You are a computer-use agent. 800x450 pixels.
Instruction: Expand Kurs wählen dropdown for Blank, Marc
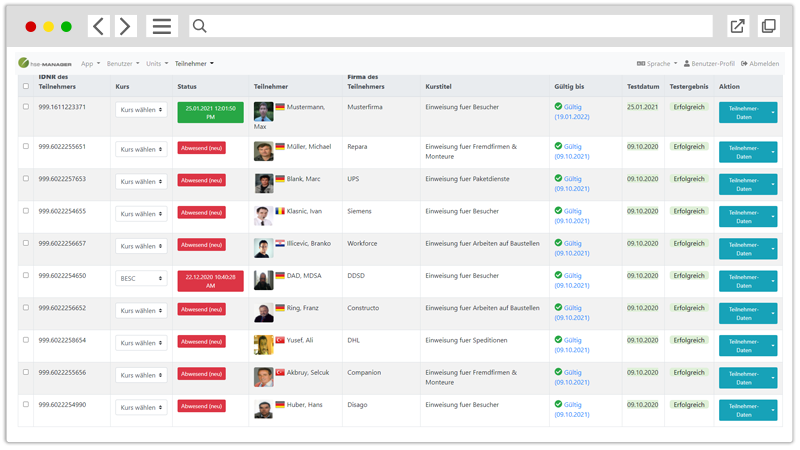coord(141,181)
